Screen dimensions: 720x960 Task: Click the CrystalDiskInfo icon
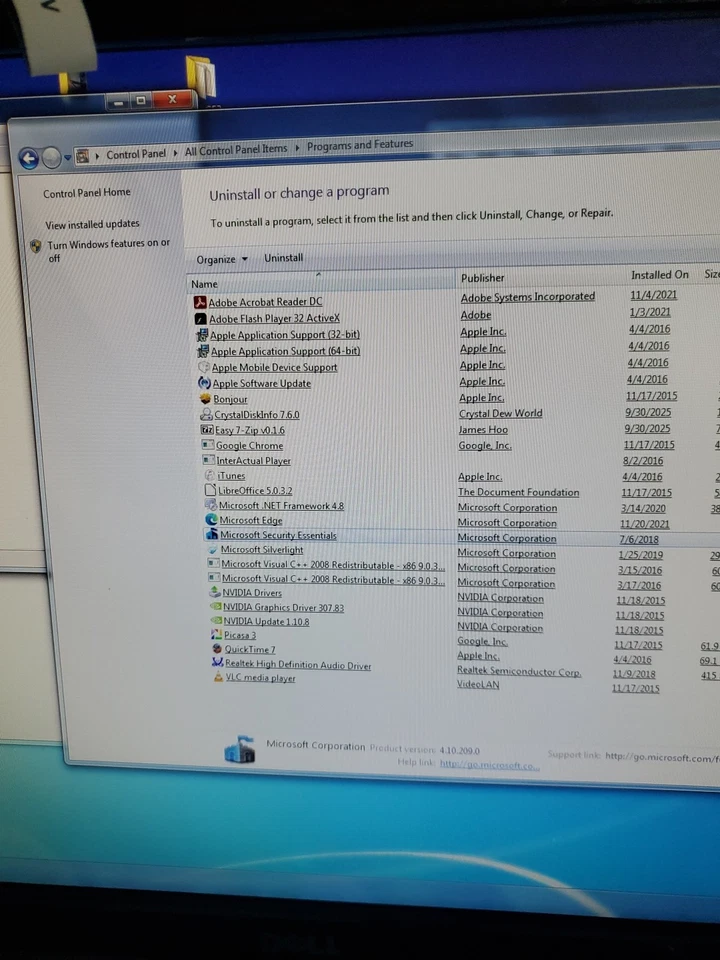(x=206, y=414)
